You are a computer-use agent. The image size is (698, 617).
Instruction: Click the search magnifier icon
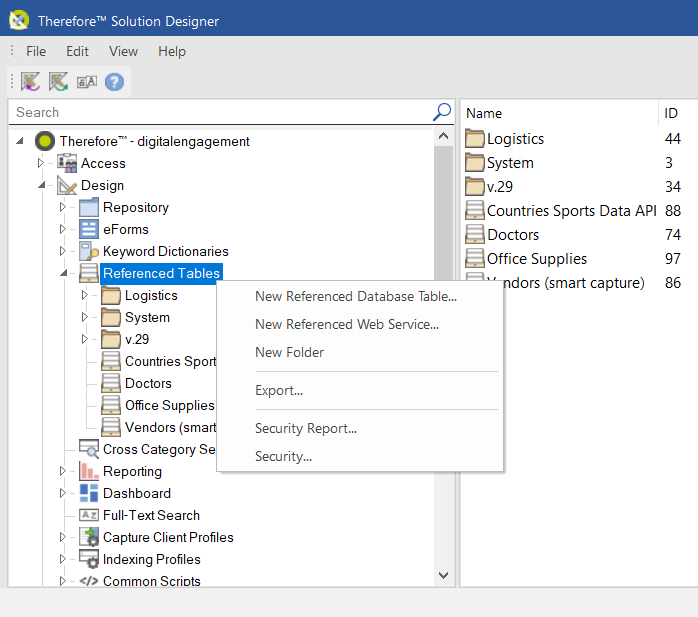[442, 112]
